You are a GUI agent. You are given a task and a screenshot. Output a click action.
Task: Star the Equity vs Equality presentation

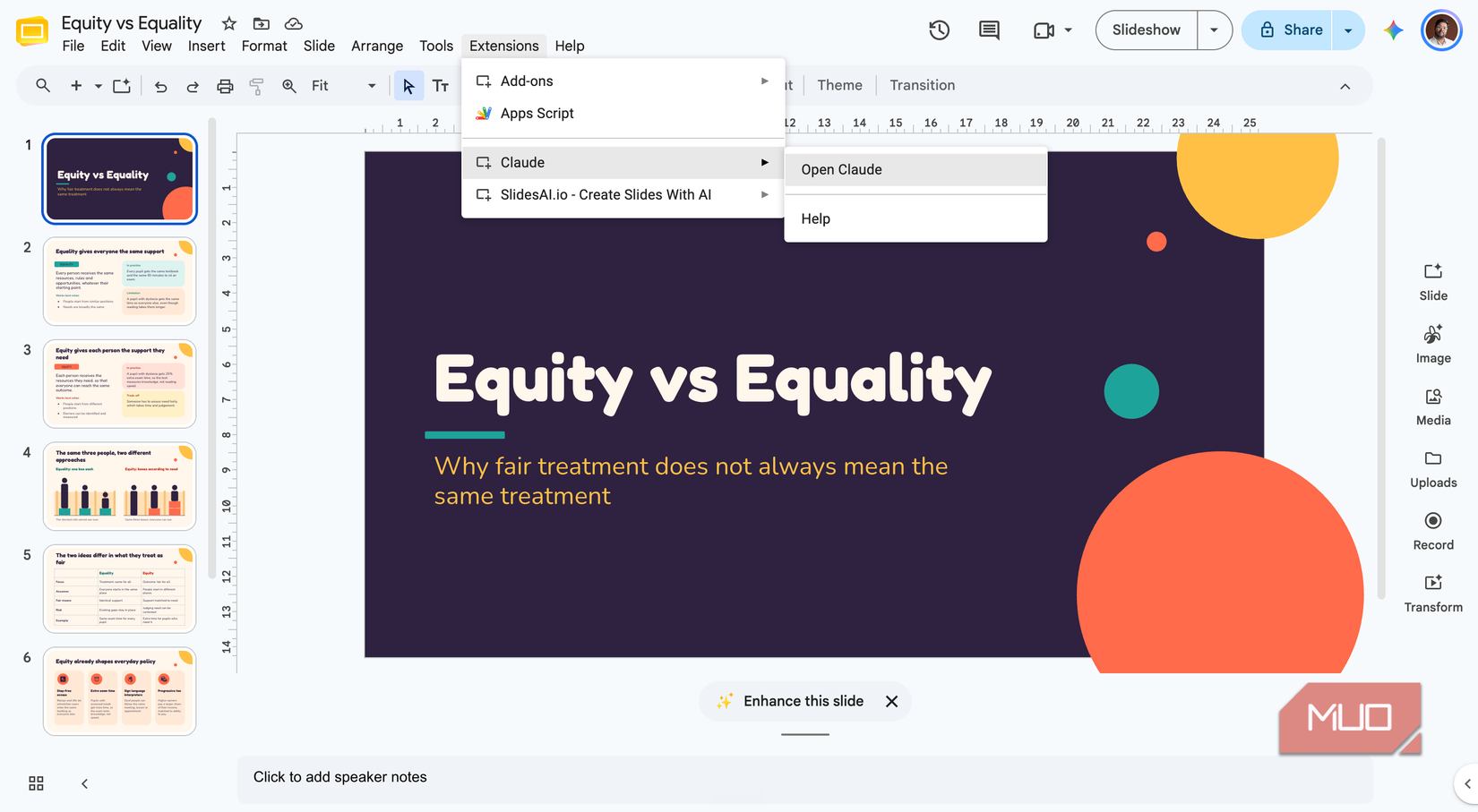tap(229, 23)
